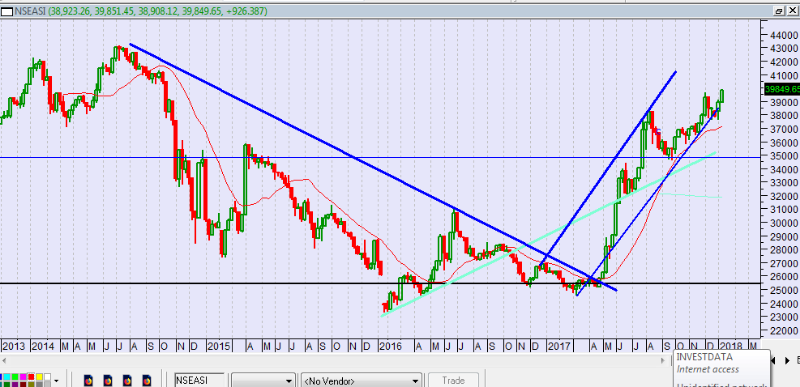Click the NSEASI quote values in the title bar

coord(158,11)
